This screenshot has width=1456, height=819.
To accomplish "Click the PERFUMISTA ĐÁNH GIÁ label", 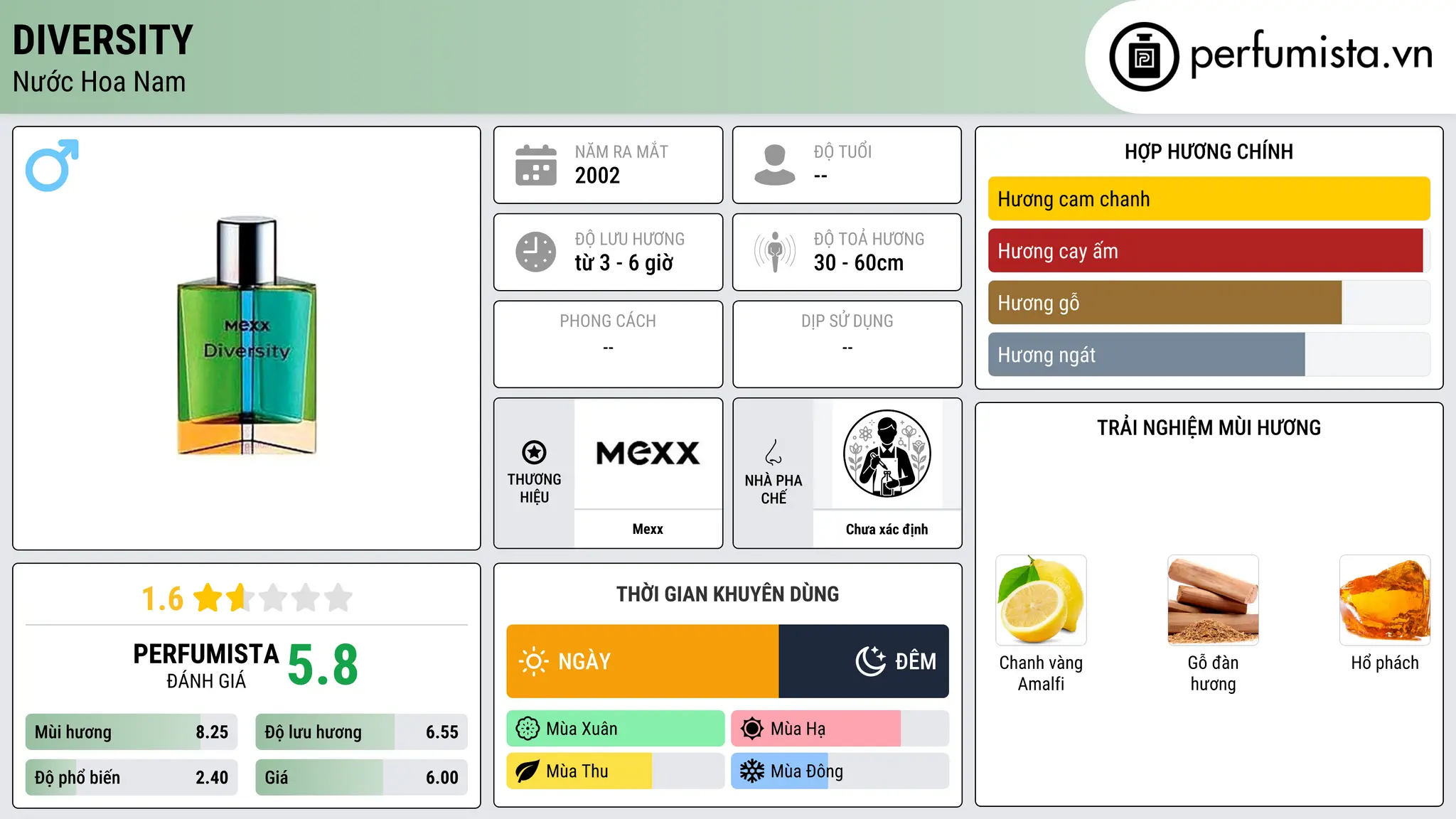I will click(x=206, y=665).
